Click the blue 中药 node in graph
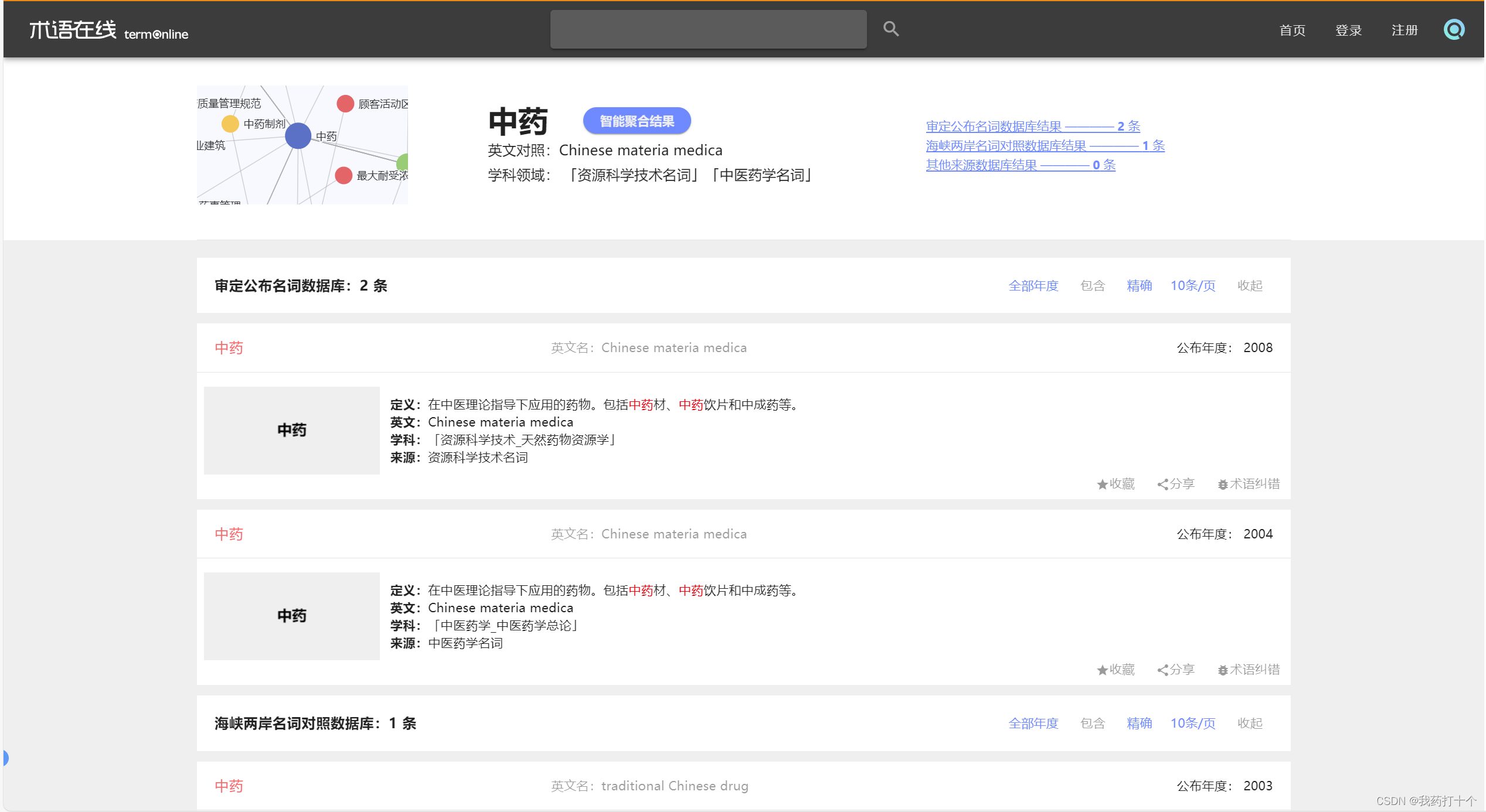1486x812 pixels. (x=298, y=136)
